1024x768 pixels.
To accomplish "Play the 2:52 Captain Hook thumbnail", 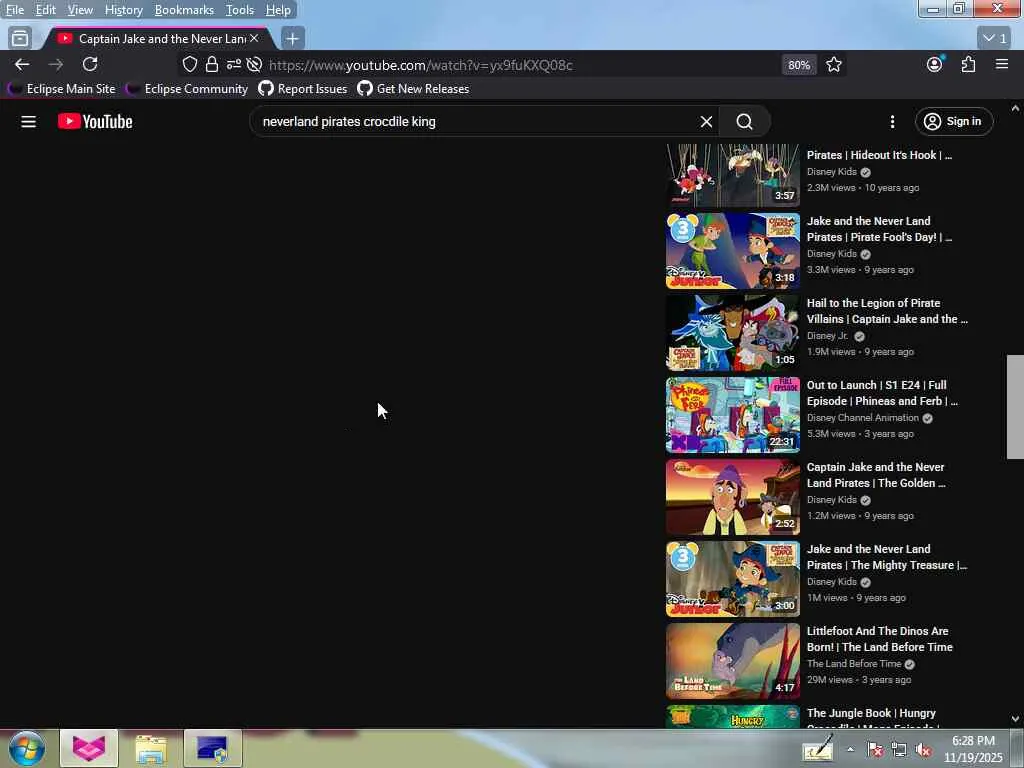I will [733, 496].
